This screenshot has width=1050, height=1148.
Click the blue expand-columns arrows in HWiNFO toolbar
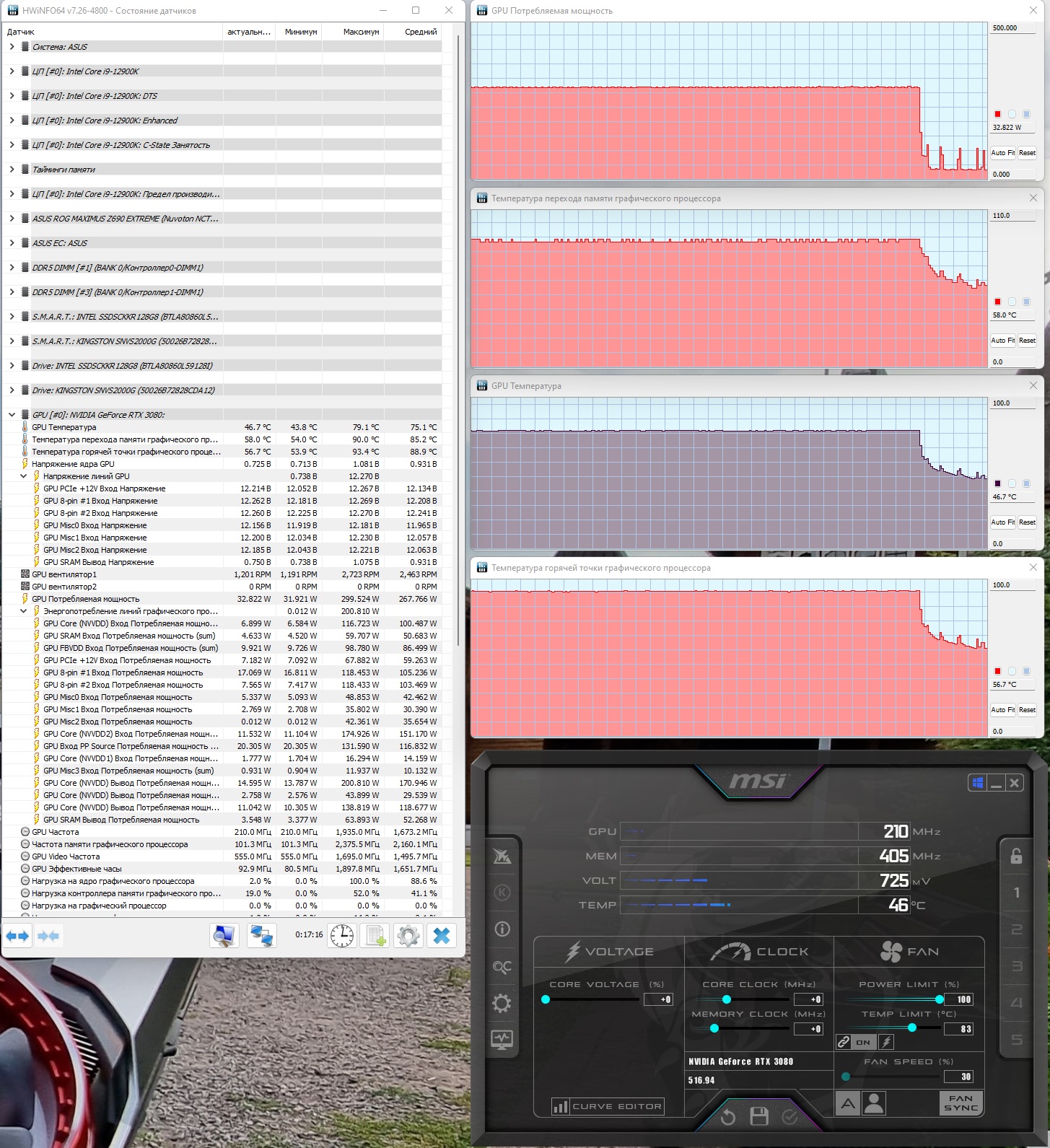pyautogui.click(x=17, y=936)
